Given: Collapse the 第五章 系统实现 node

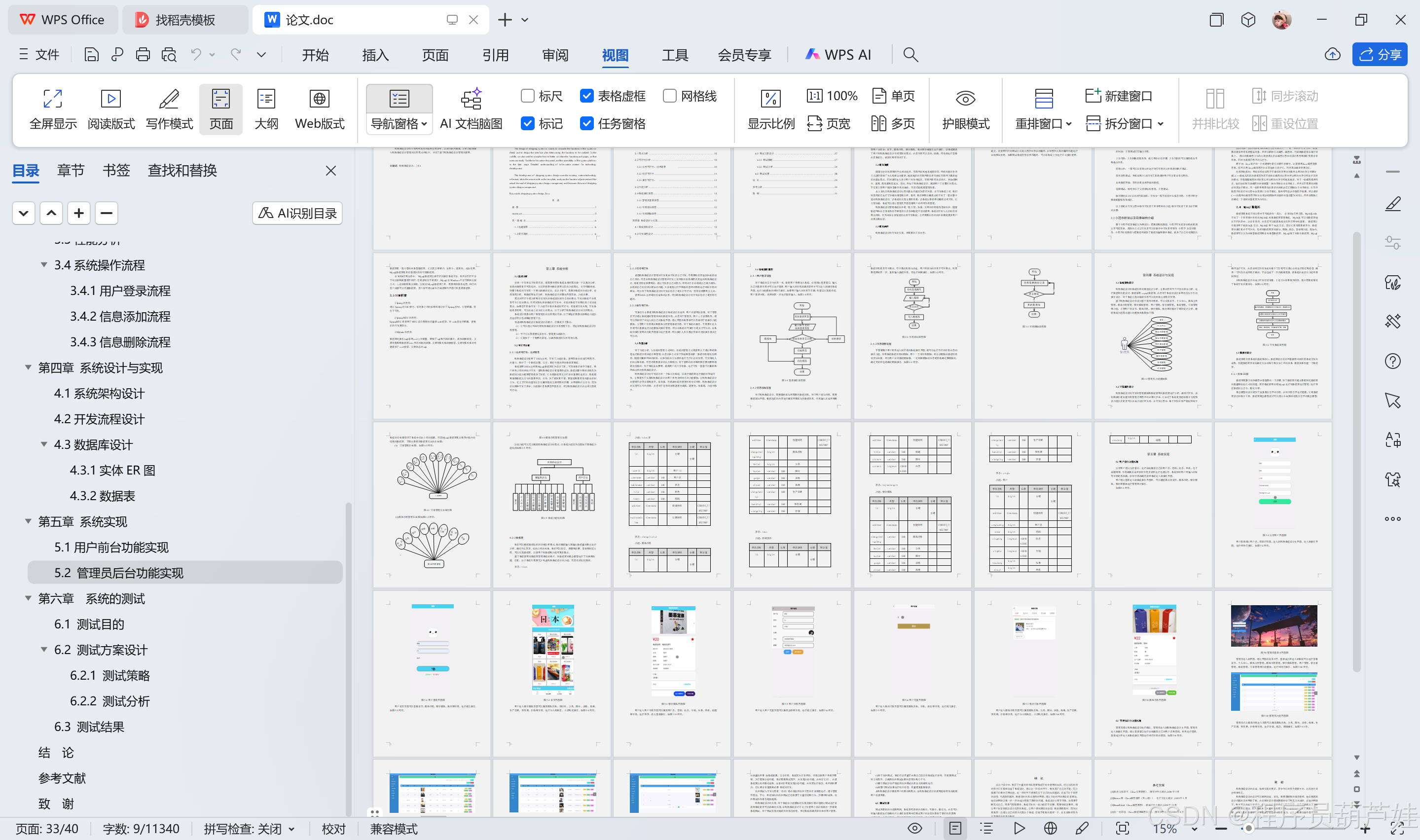Looking at the screenshot, I should (x=28, y=521).
